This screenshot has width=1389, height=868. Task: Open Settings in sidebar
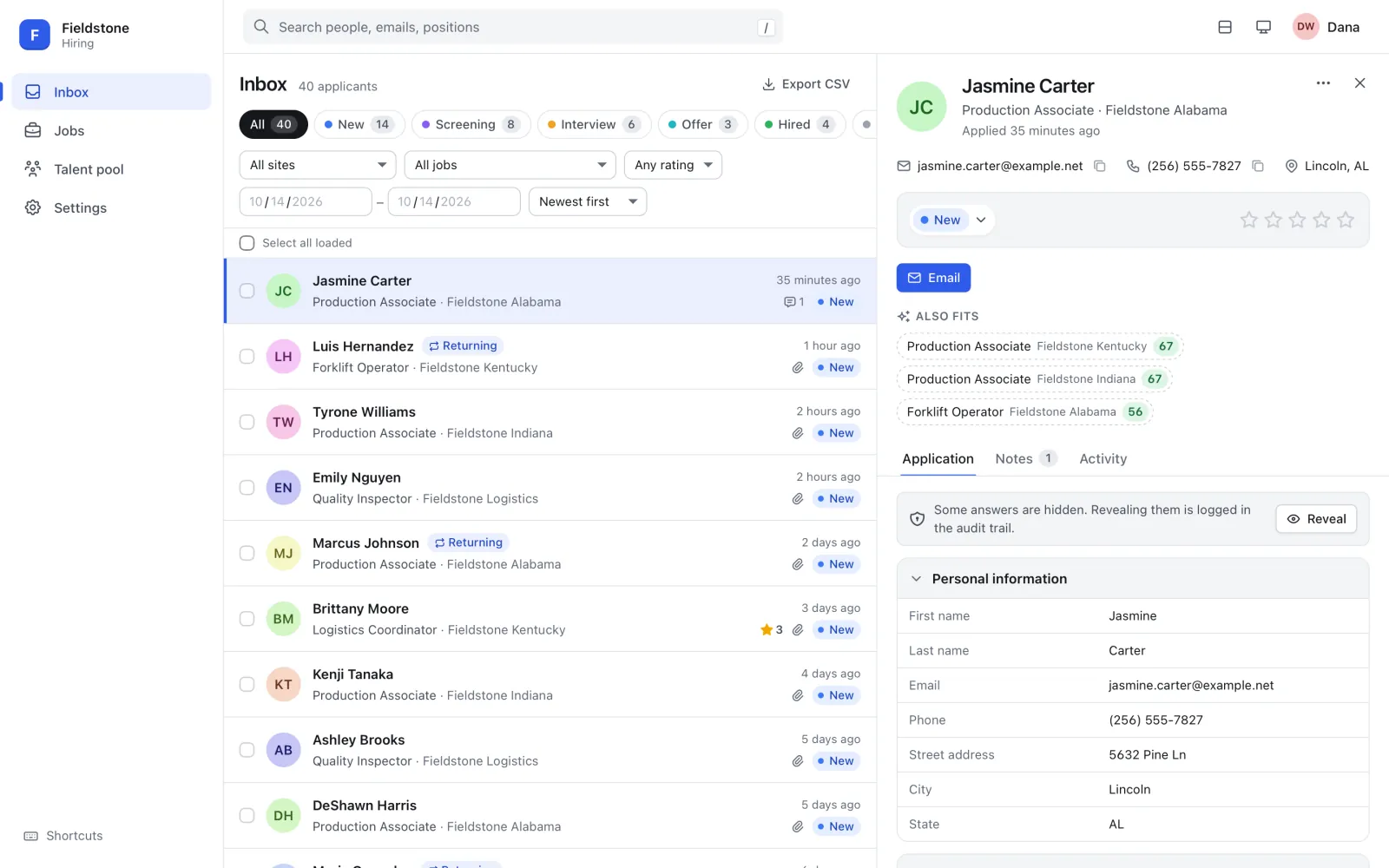click(x=111, y=207)
